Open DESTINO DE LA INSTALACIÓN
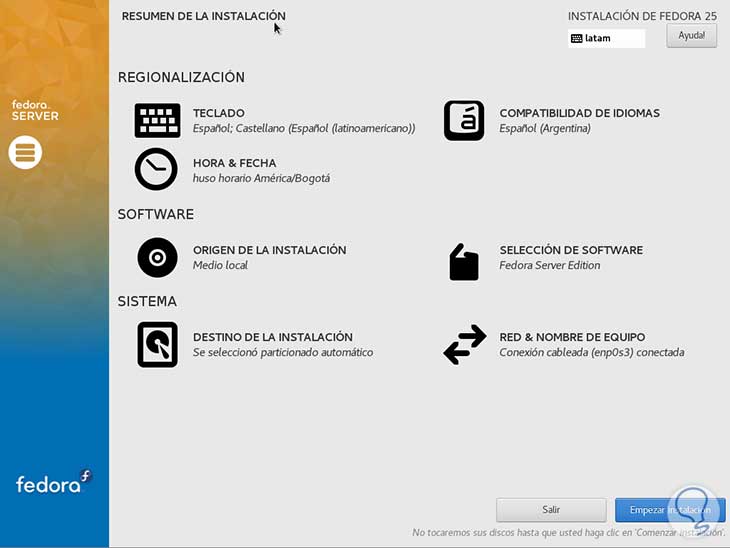This screenshot has height=548, width=730. tap(272, 337)
